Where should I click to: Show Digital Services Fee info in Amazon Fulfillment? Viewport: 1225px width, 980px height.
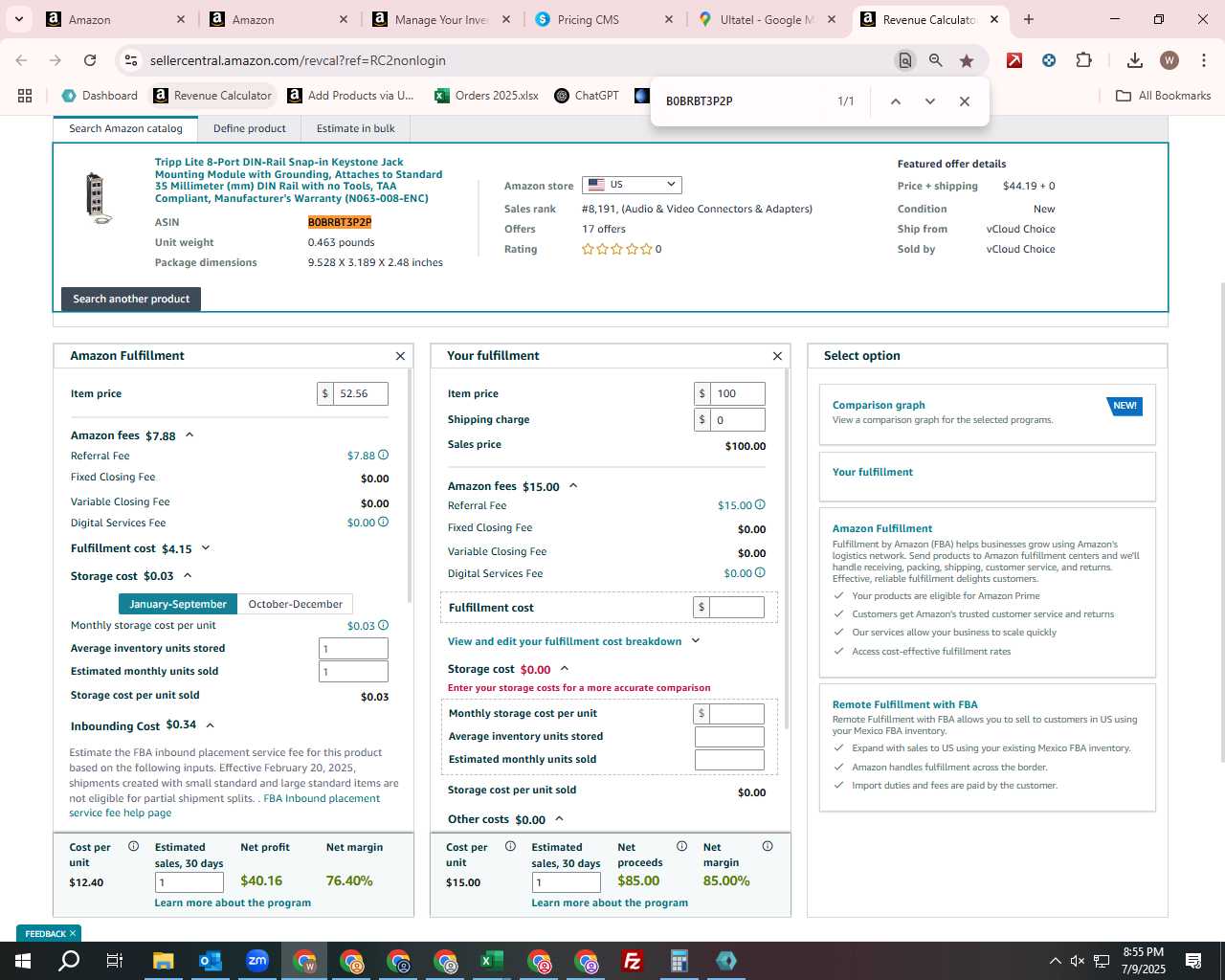(383, 523)
